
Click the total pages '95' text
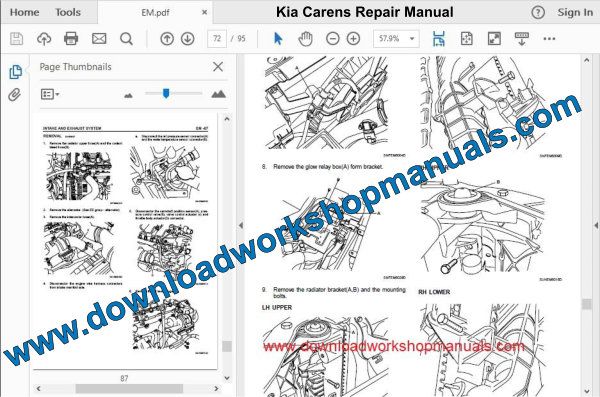[241, 39]
